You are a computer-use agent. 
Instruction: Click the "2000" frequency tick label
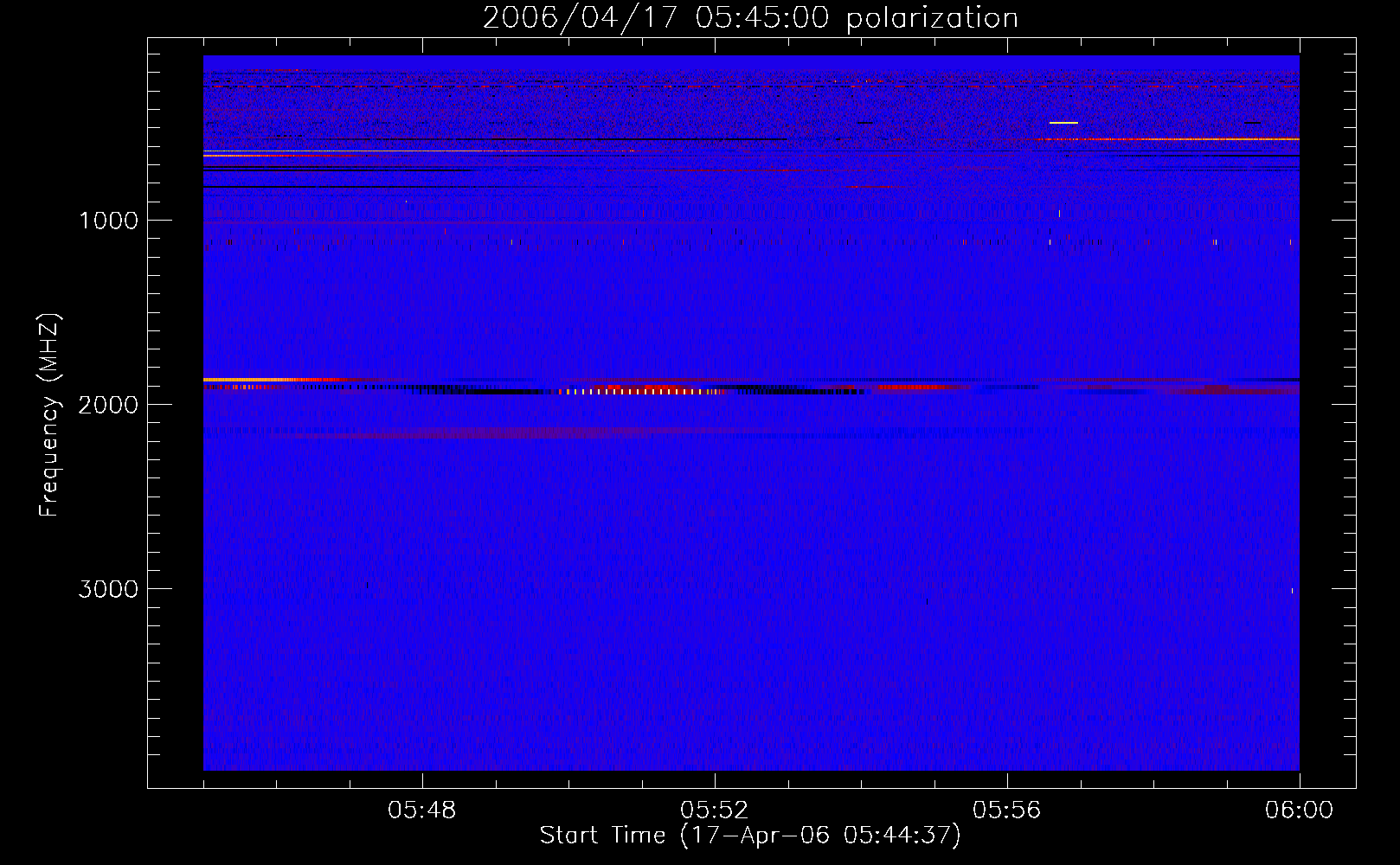[108, 405]
